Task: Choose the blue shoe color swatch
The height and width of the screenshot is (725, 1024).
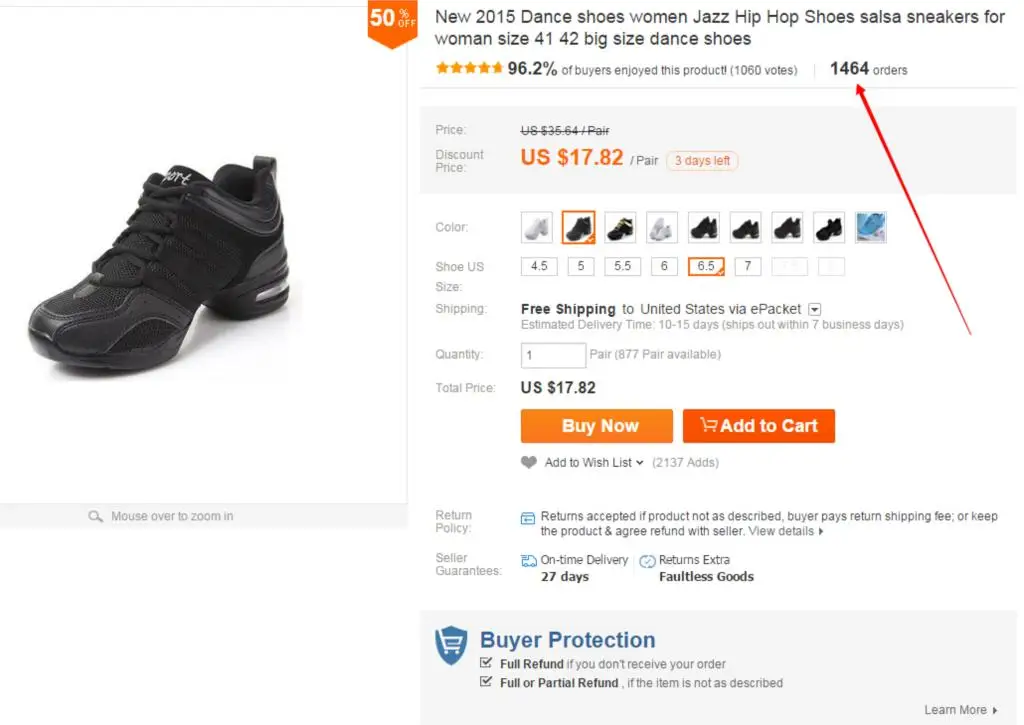Action: point(871,227)
